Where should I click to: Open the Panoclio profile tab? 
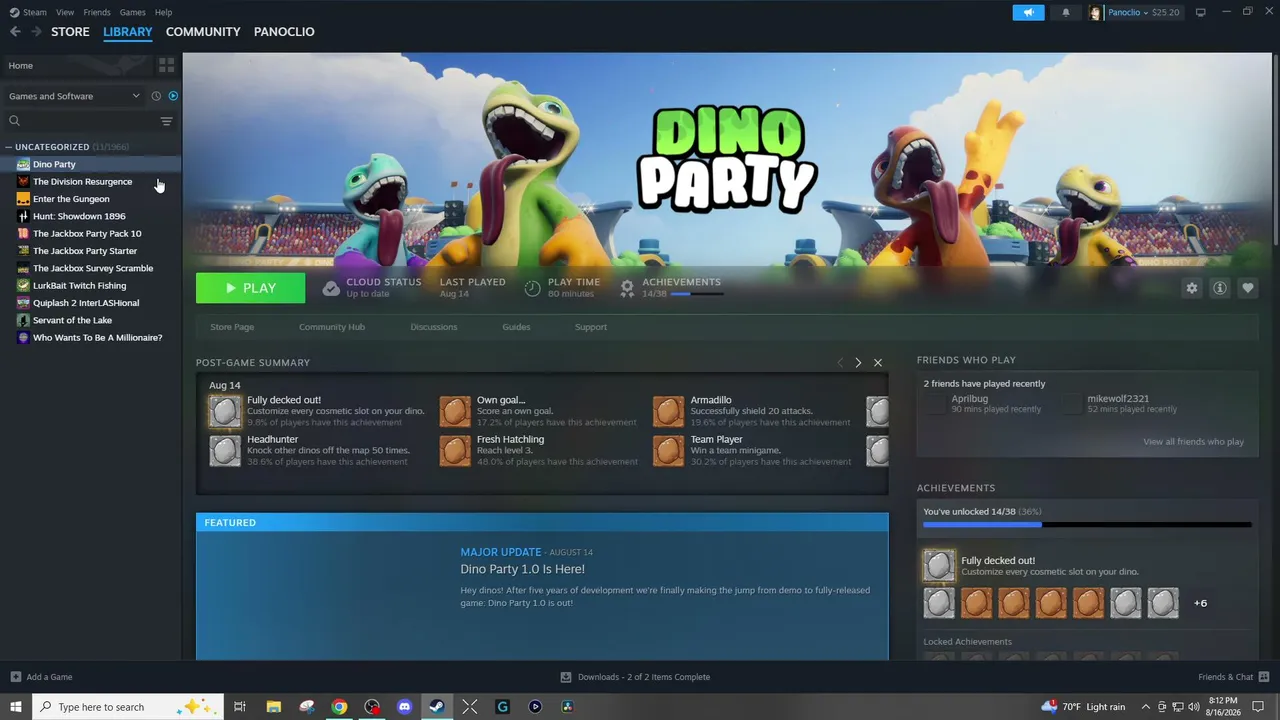tap(284, 32)
